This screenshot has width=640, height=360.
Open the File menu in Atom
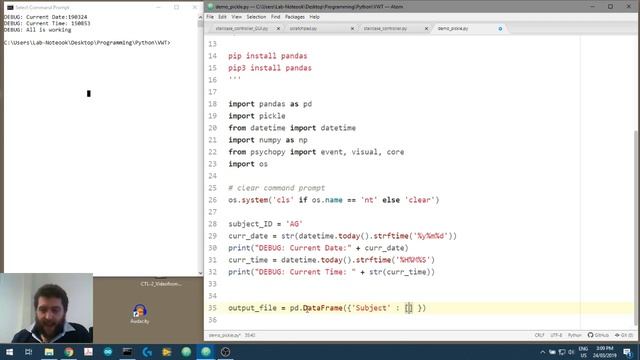[210, 17]
